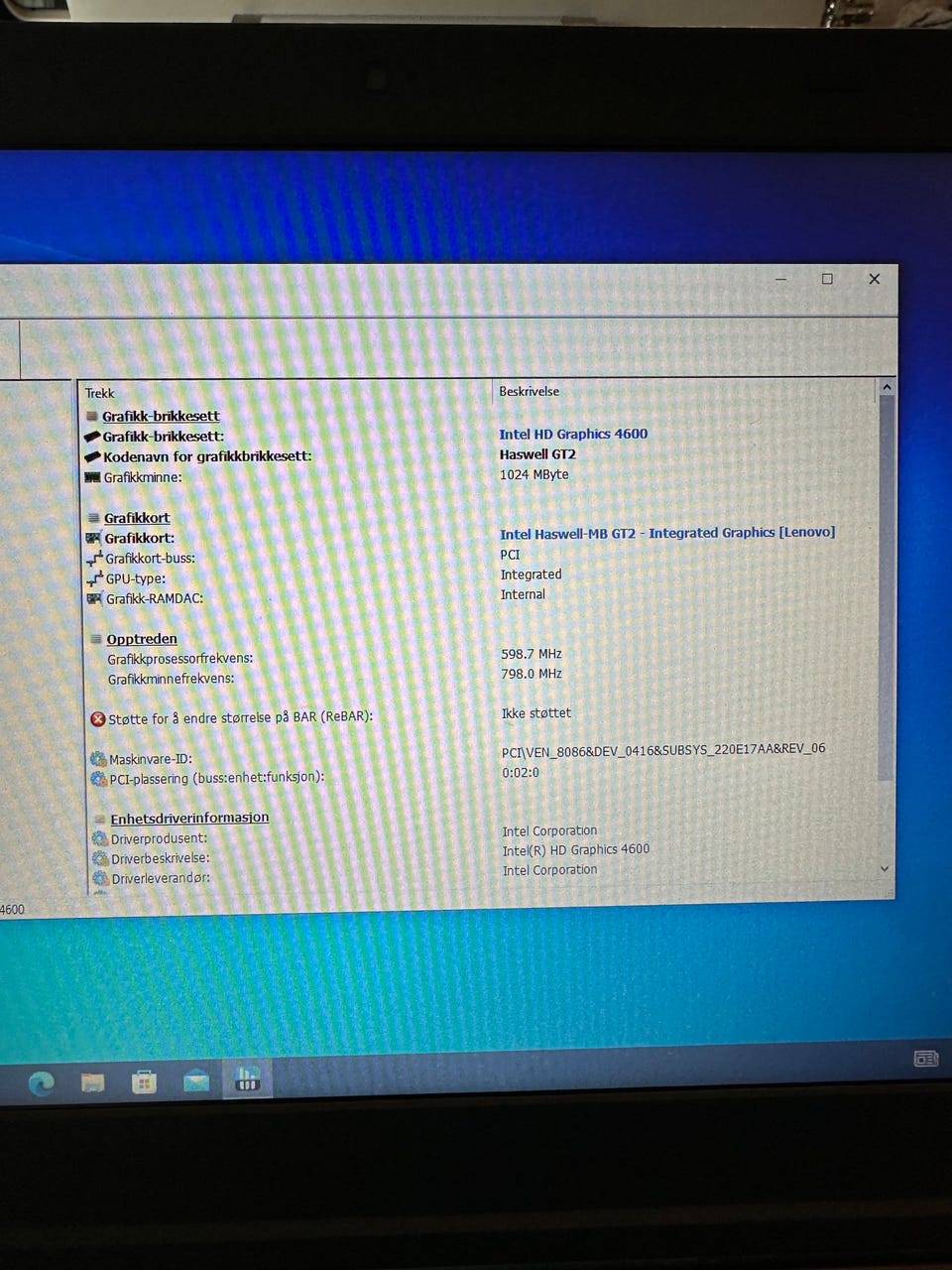
Task: Select the PCI\VEN_8086&DEV_0416 hardware ID value
Action: tap(663, 749)
